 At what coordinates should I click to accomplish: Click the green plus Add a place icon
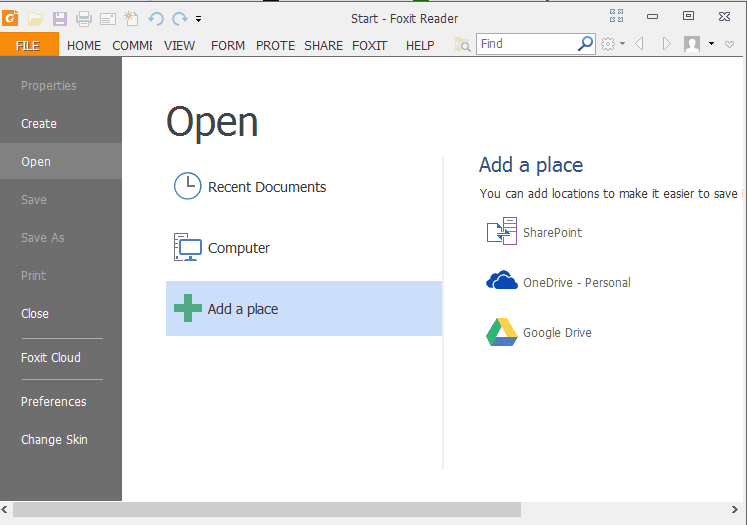pyautogui.click(x=188, y=308)
